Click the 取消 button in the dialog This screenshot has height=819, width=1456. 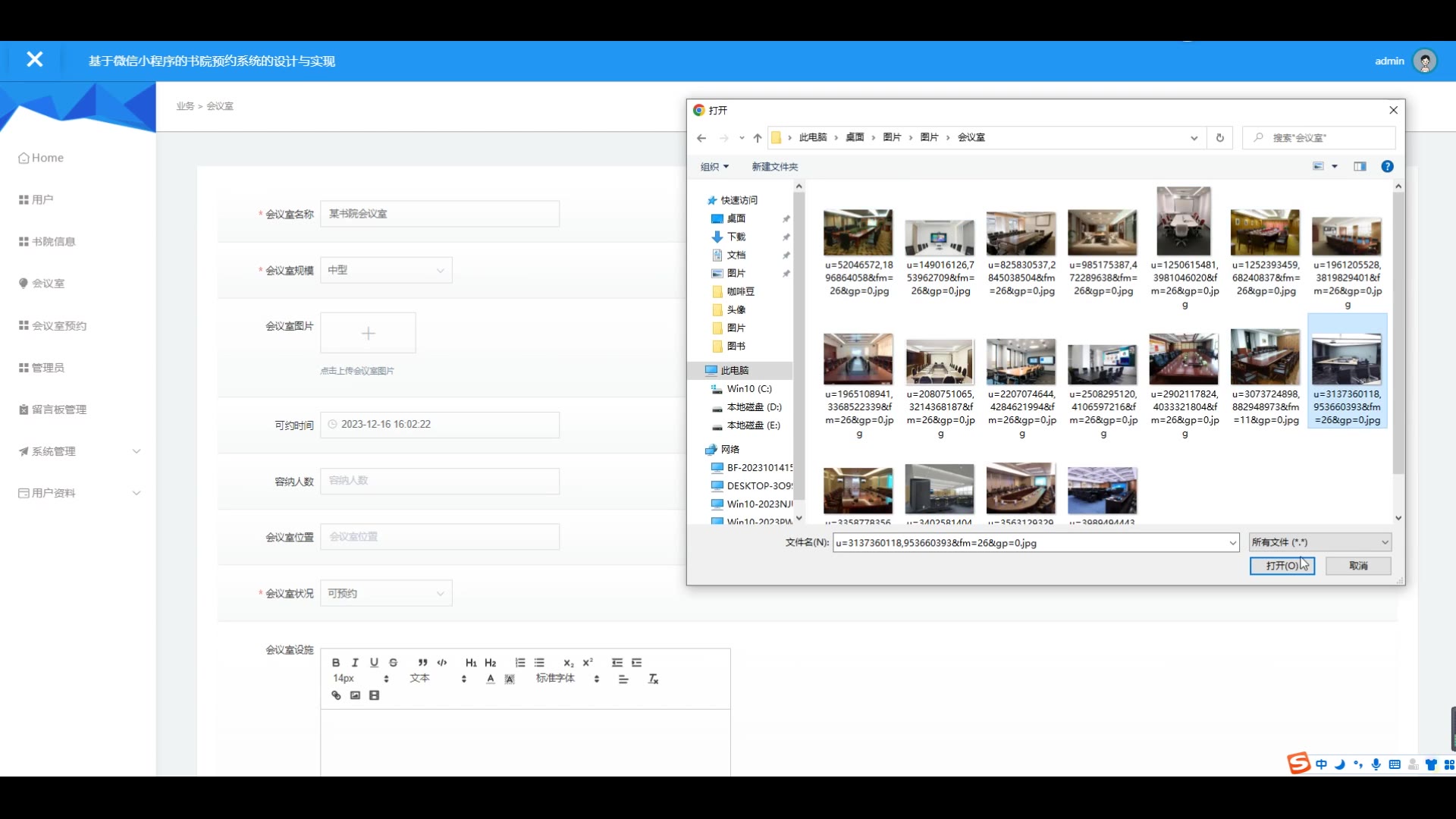(1357, 566)
